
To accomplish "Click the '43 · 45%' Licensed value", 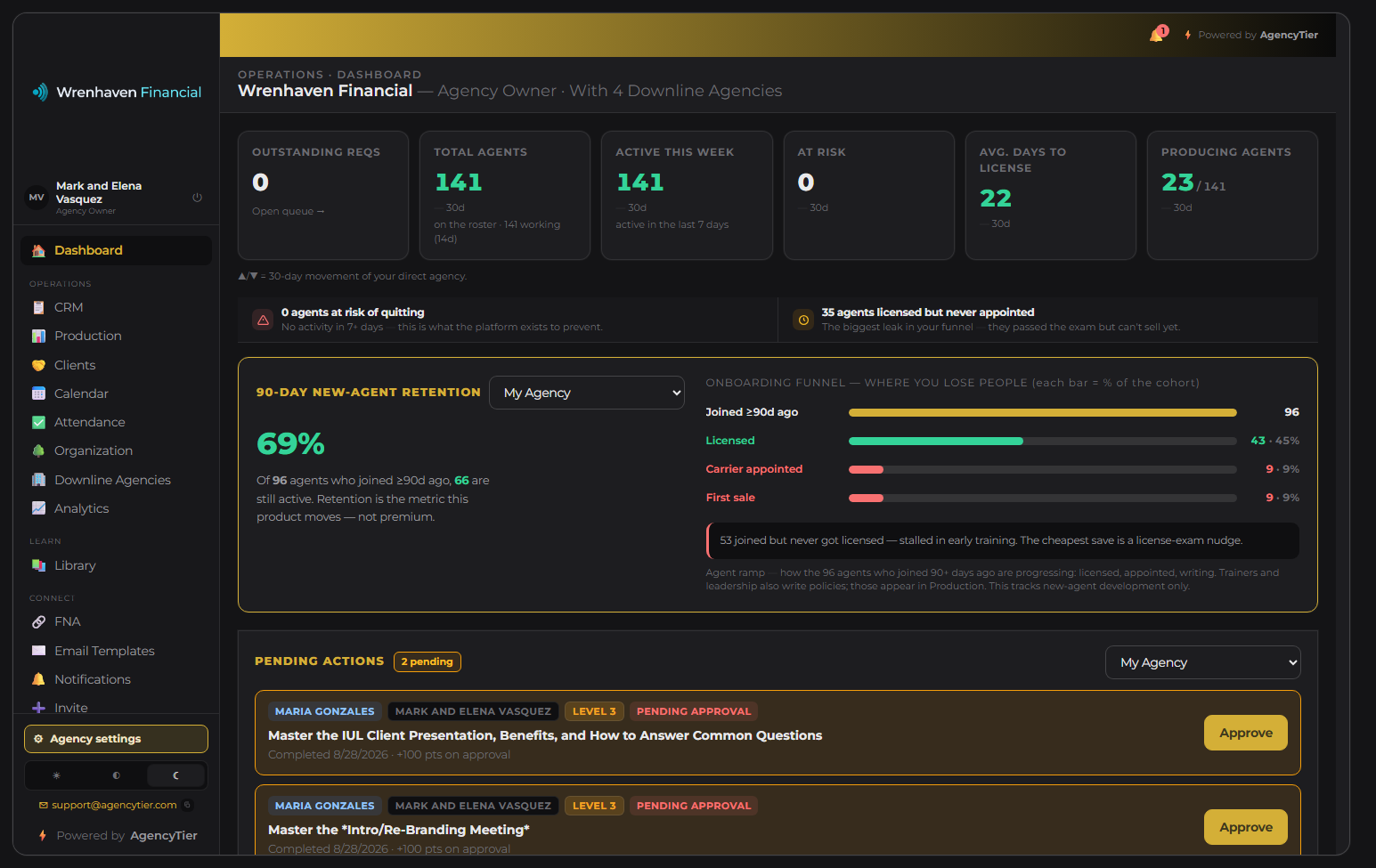I will pos(1274,441).
